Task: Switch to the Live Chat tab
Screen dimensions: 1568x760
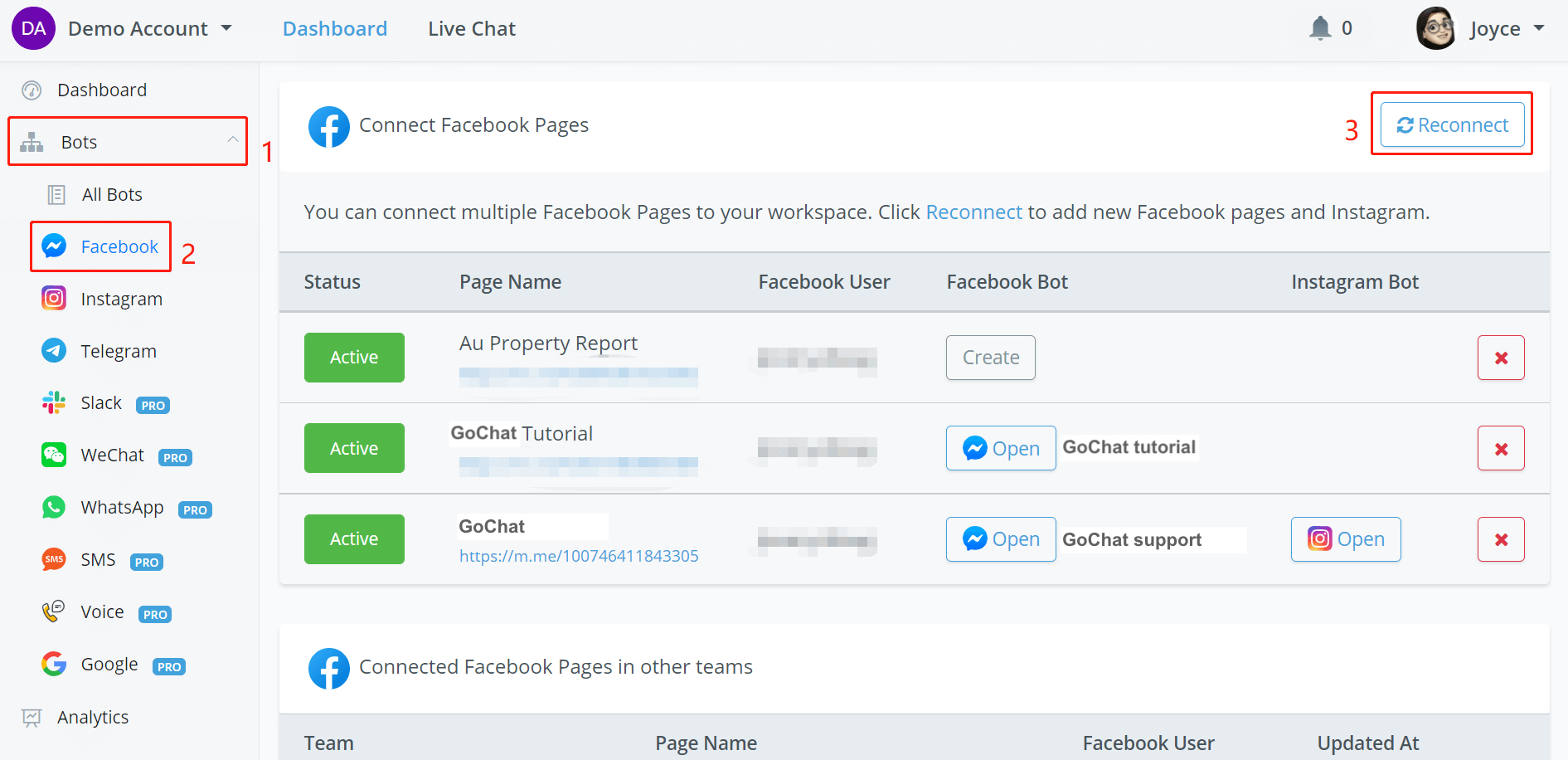Action: click(471, 29)
